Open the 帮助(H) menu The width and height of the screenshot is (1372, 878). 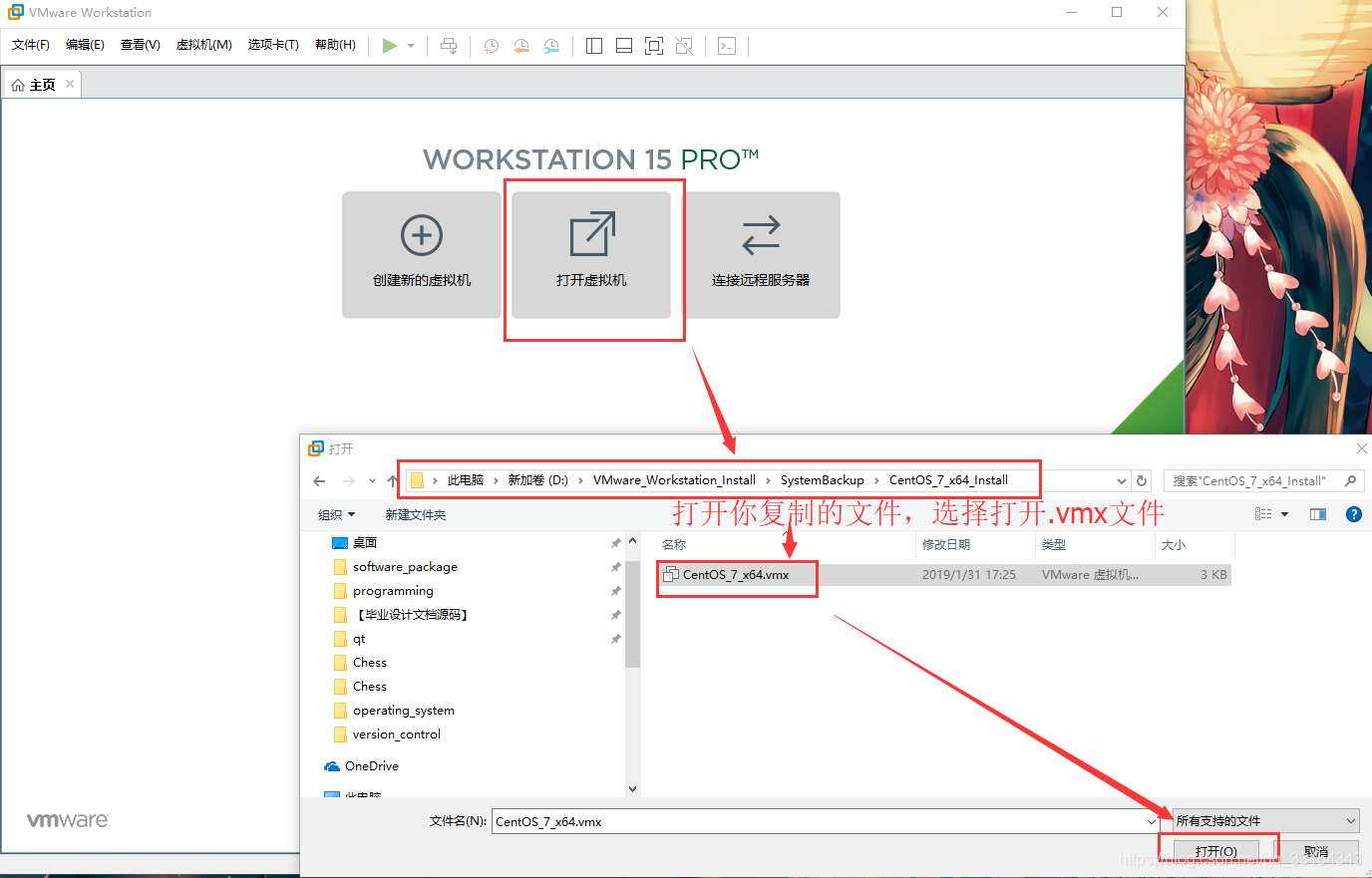point(335,45)
